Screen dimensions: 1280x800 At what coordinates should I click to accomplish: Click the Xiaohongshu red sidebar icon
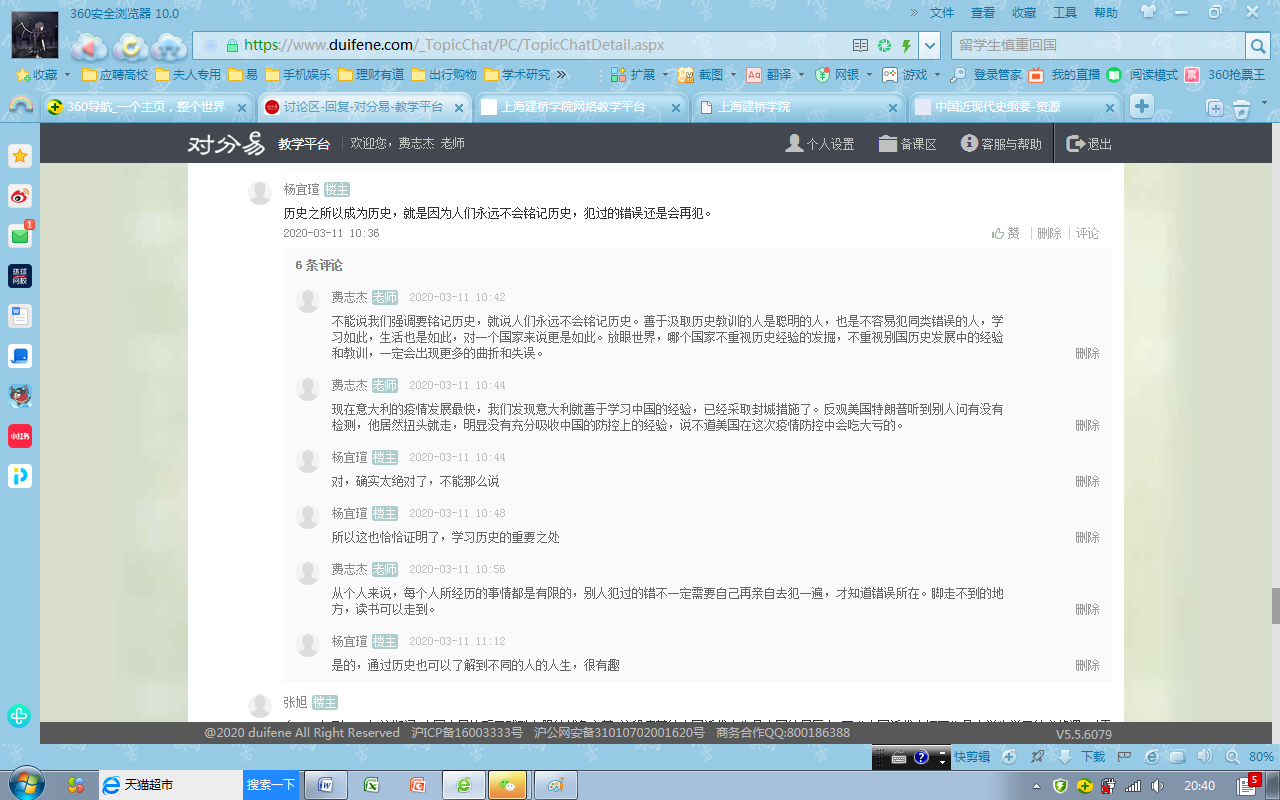pos(20,436)
